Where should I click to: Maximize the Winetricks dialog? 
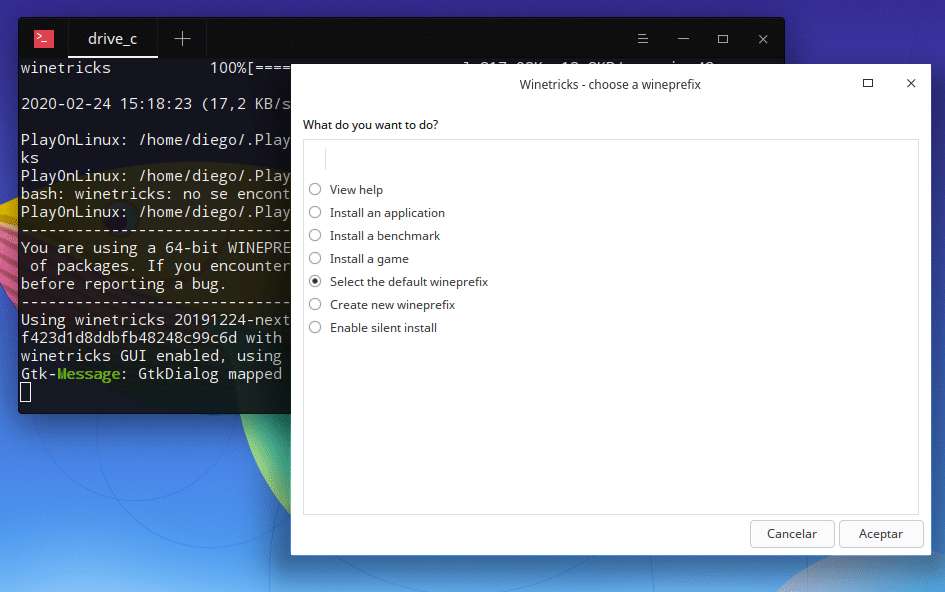(868, 83)
